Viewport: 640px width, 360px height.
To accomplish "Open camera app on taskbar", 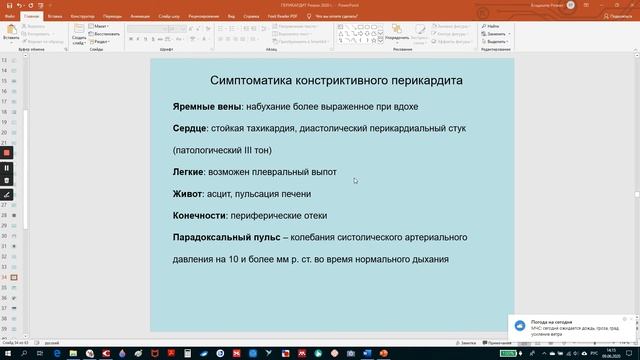I will point(351,353).
